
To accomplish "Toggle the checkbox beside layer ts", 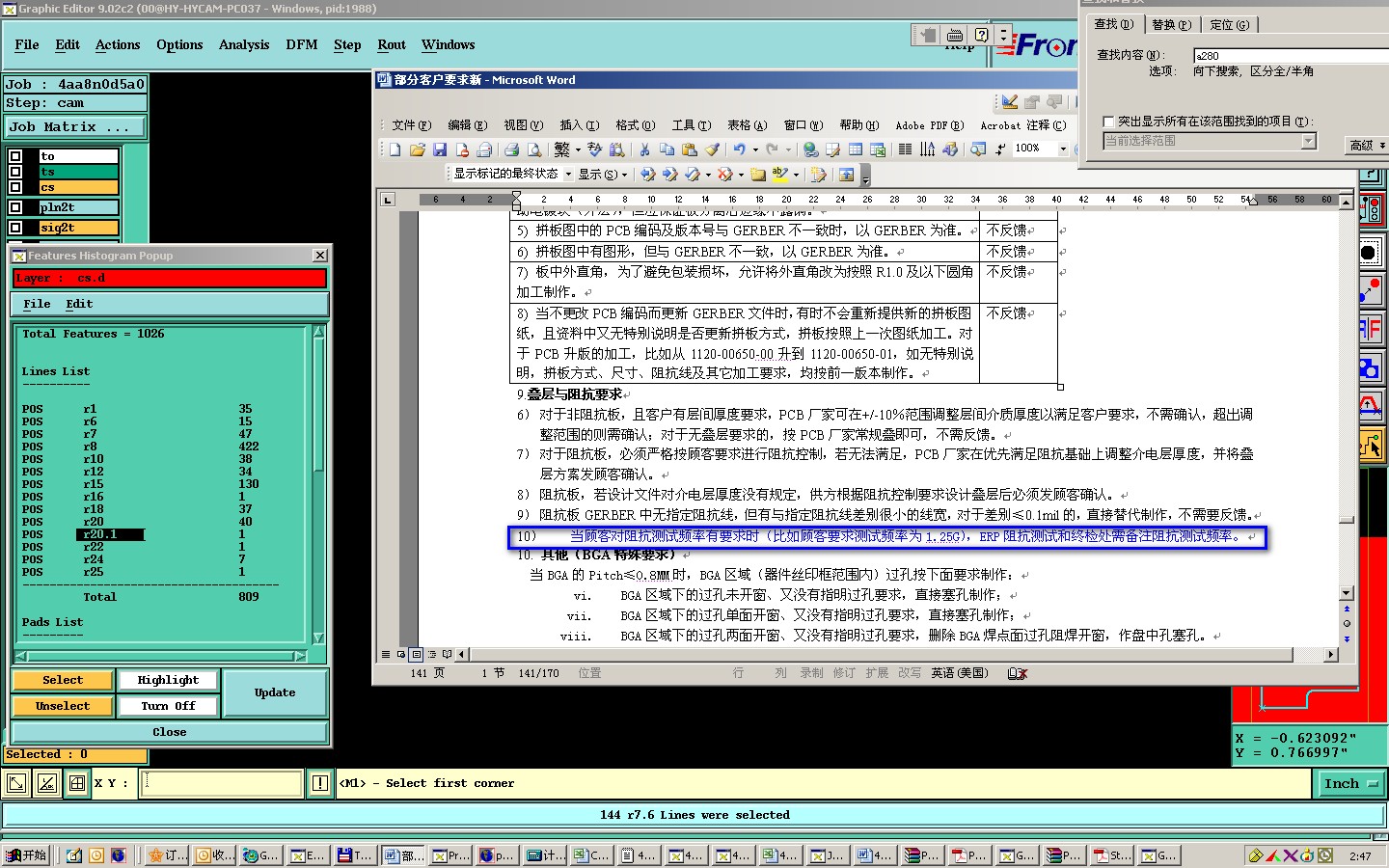I will [15, 172].
